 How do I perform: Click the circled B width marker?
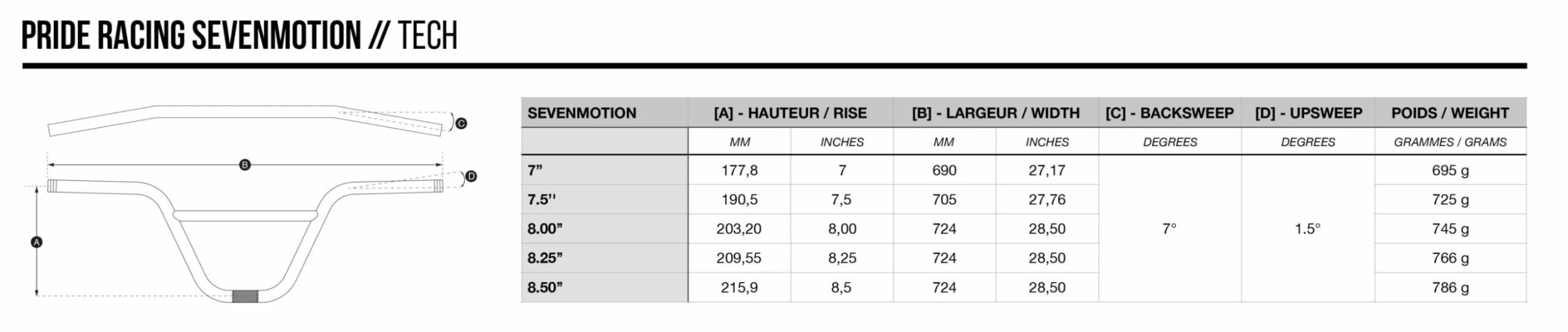pos(245,165)
